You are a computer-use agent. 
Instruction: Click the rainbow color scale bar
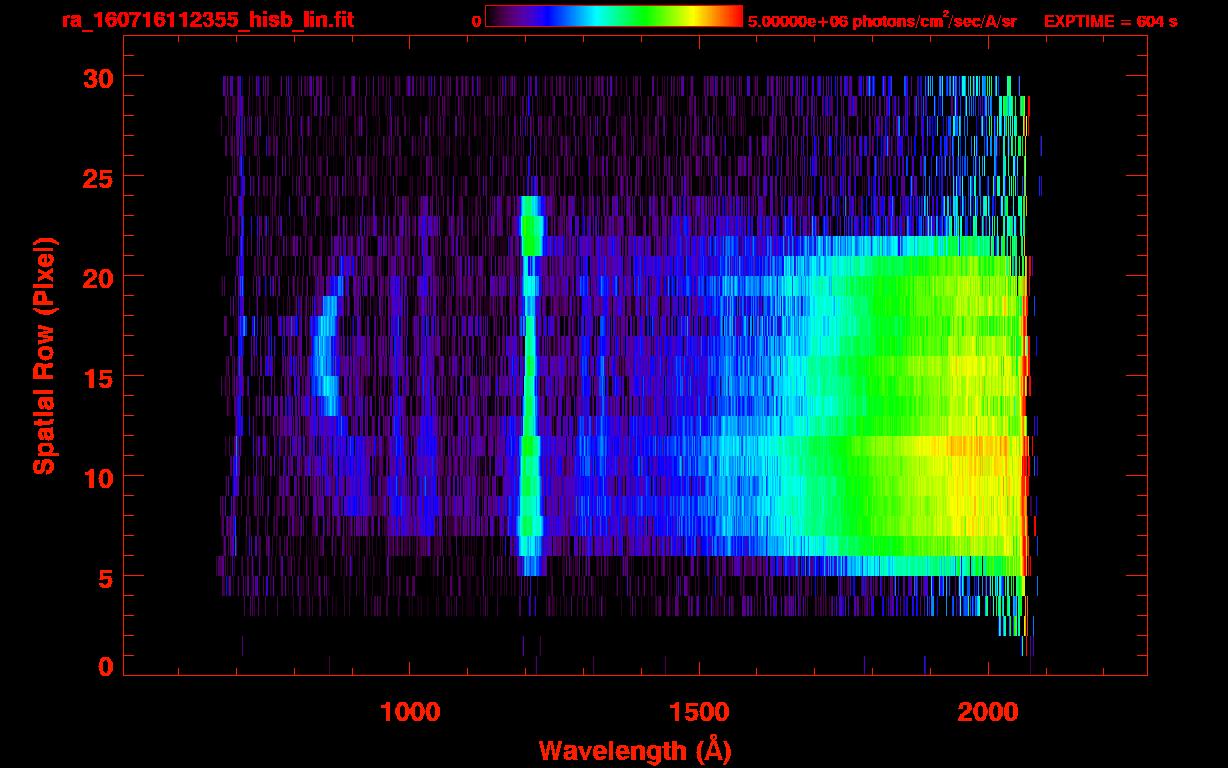(613, 17)
